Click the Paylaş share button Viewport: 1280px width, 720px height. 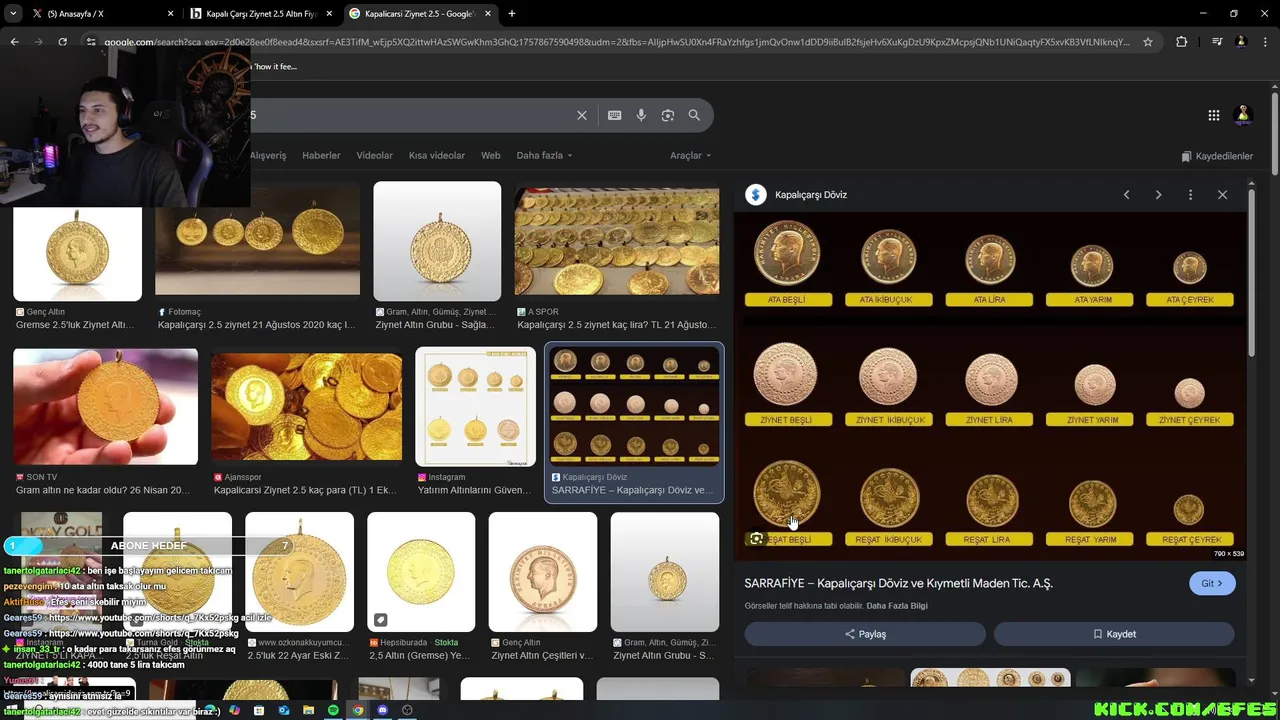(865, 634)
